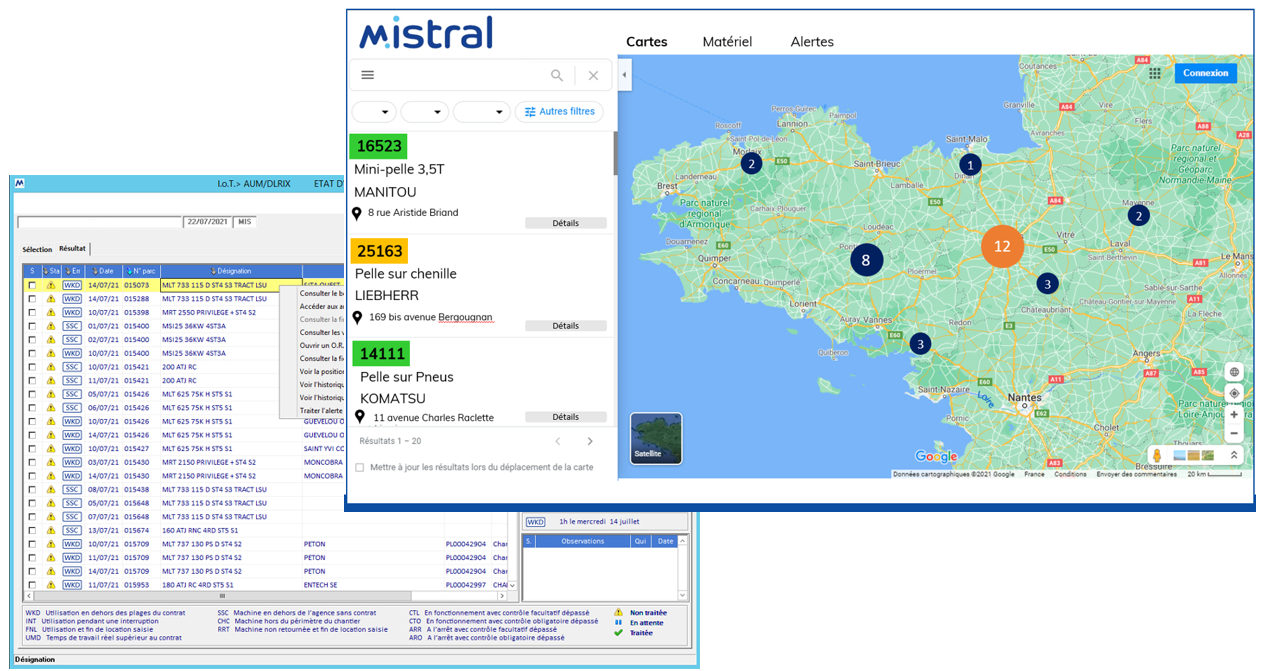
Task: Switch to the Matériel tab
Action: [x=727, y=42]
